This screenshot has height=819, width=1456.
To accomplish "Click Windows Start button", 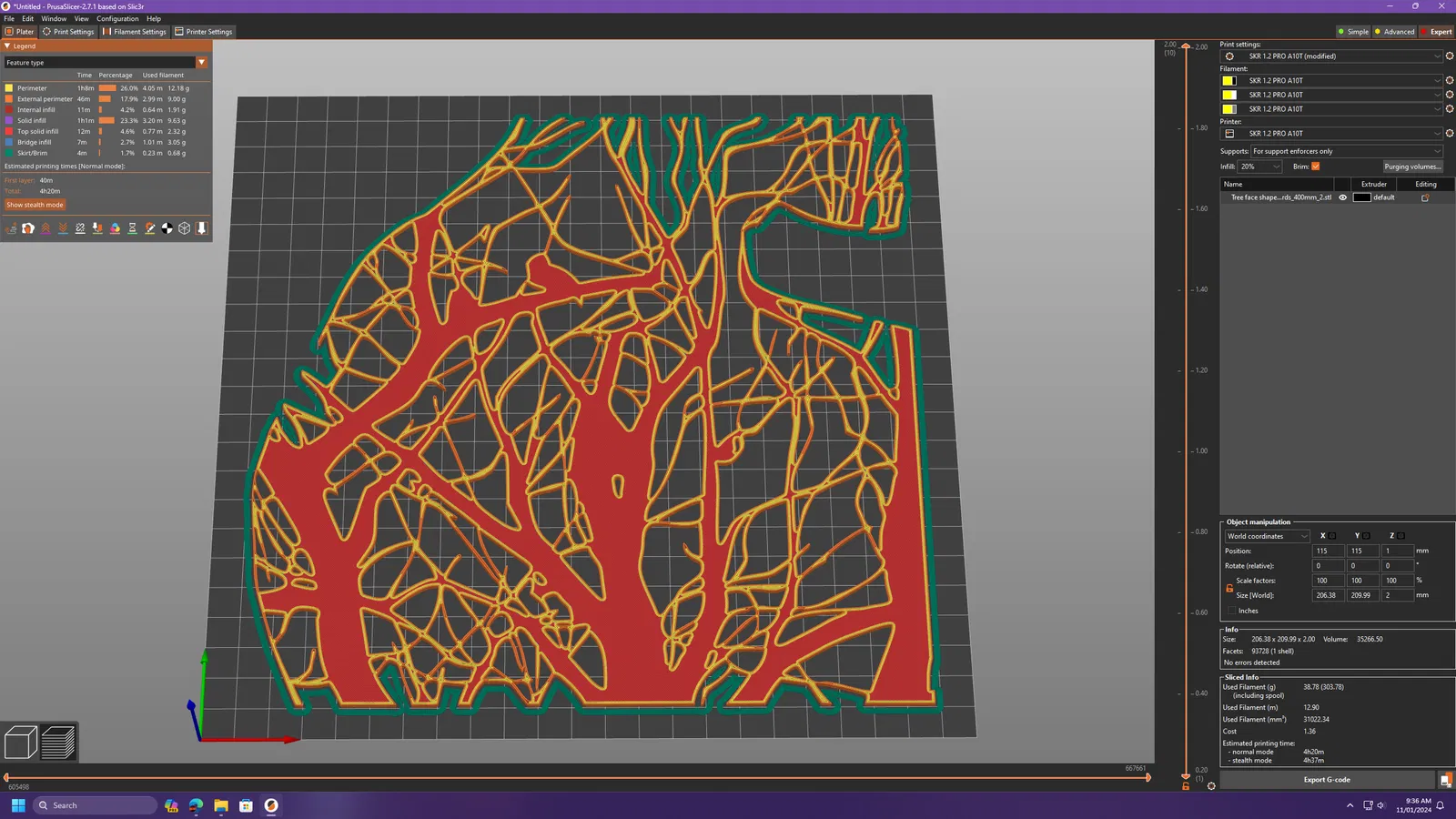I will 18,805.
